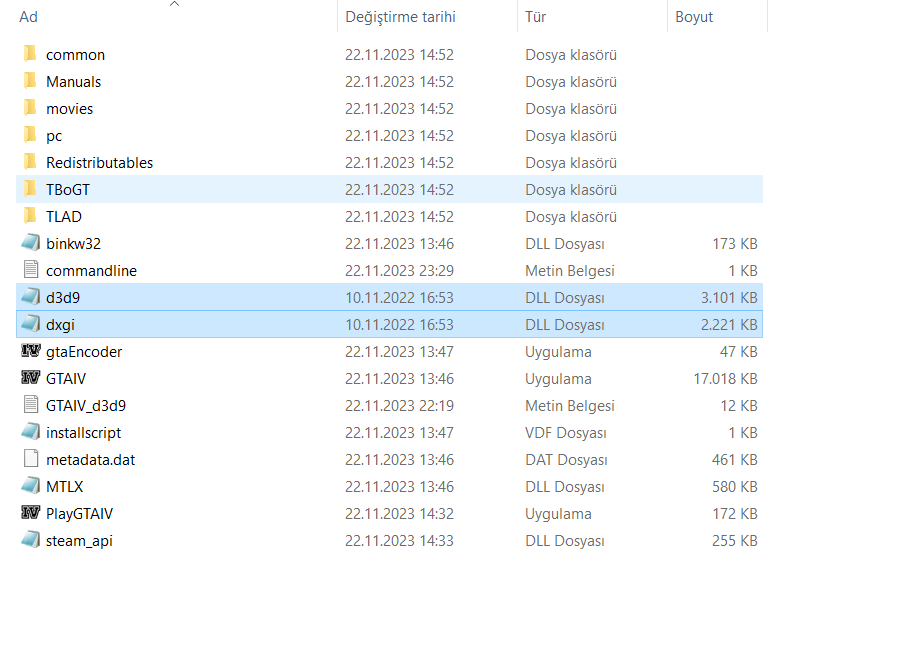Click the 461 KB size of metadata.dat

pyautogui.click(x=735, y=460)
